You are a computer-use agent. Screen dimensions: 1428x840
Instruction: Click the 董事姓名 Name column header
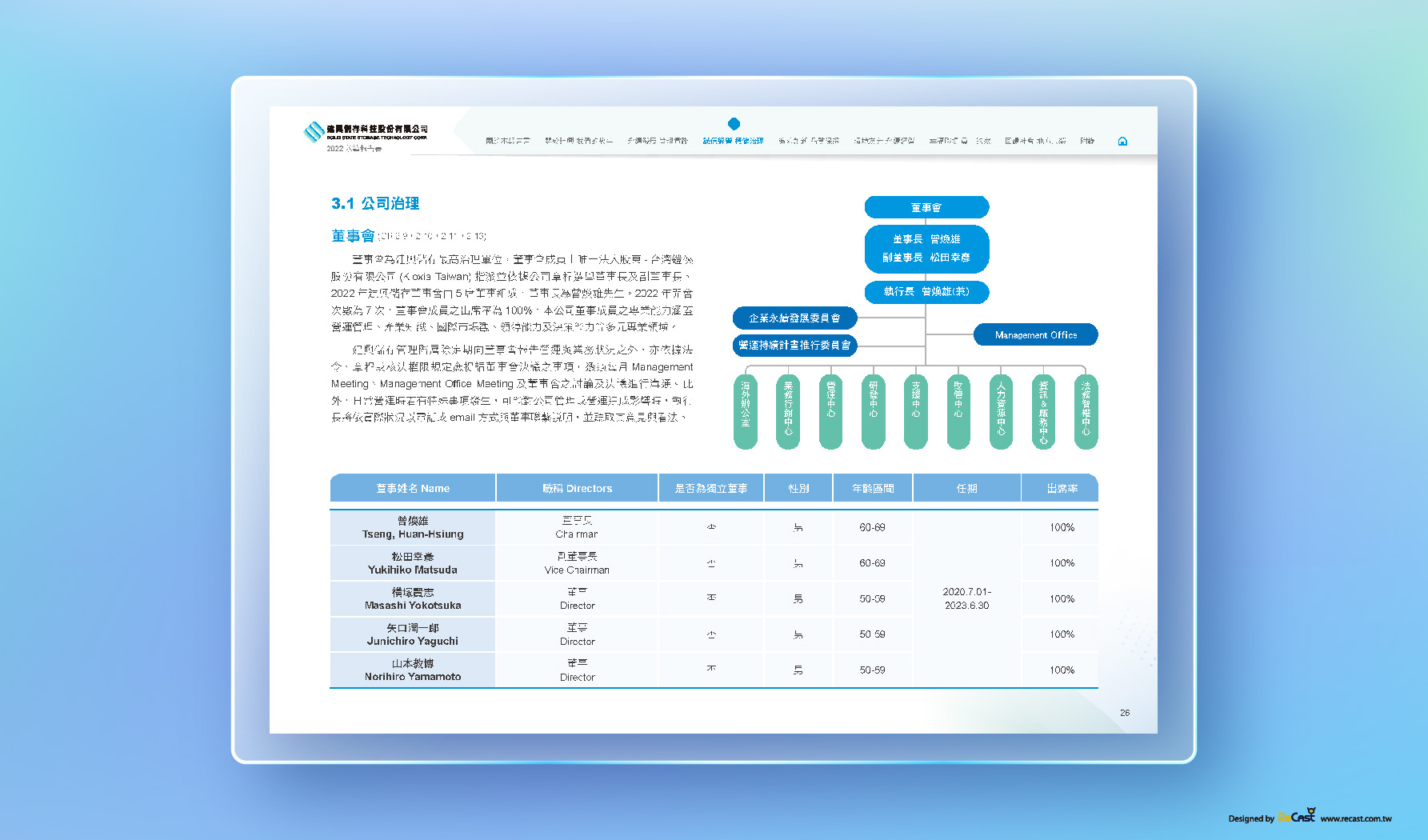tap(413, 488)
